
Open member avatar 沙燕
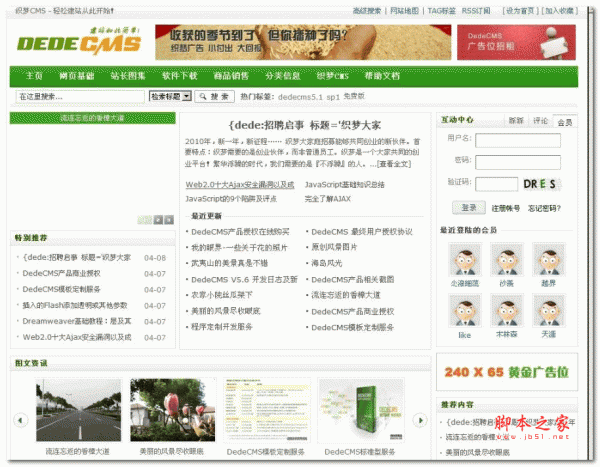507,259
